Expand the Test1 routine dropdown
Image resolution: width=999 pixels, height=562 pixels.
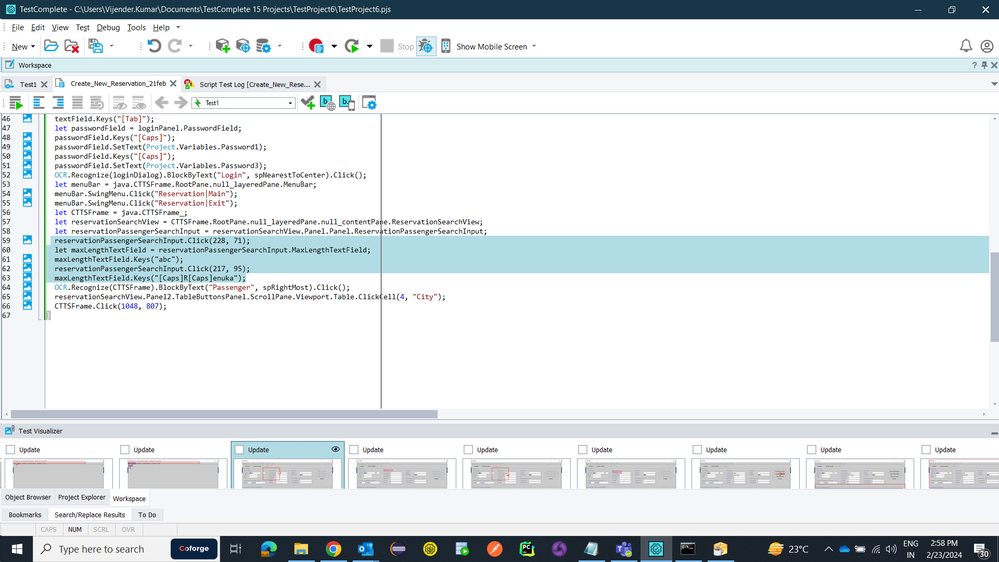pyautogui.click(x=290, y=103)
